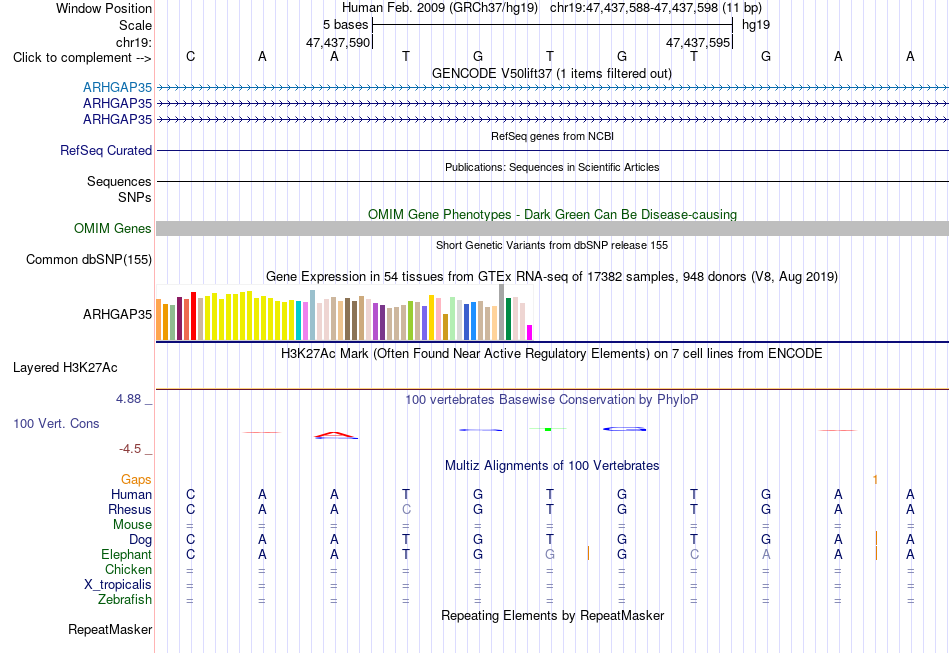Click the green mark in the PhyloP track
Image resolution: width=950 pixels, height=653 pixels.
[x=548, y=429]
